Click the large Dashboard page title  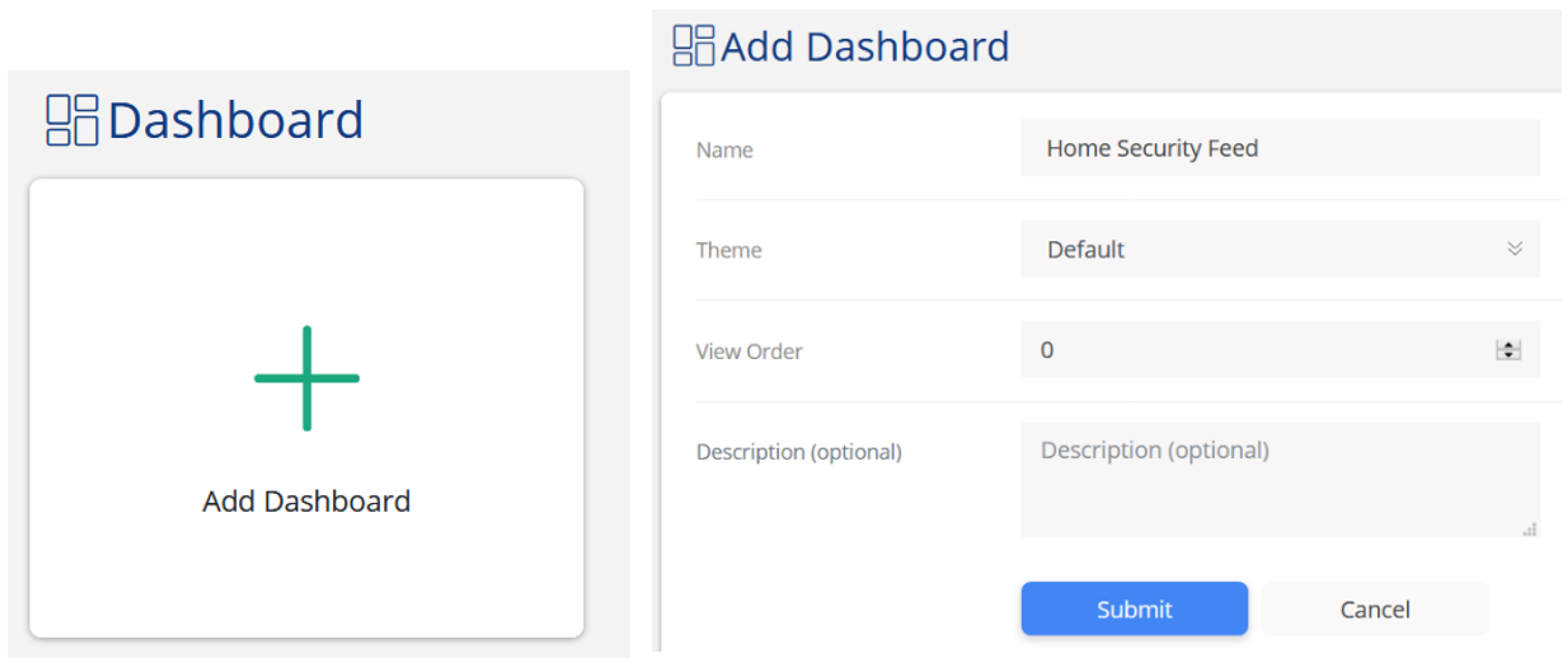coord(235,120)
